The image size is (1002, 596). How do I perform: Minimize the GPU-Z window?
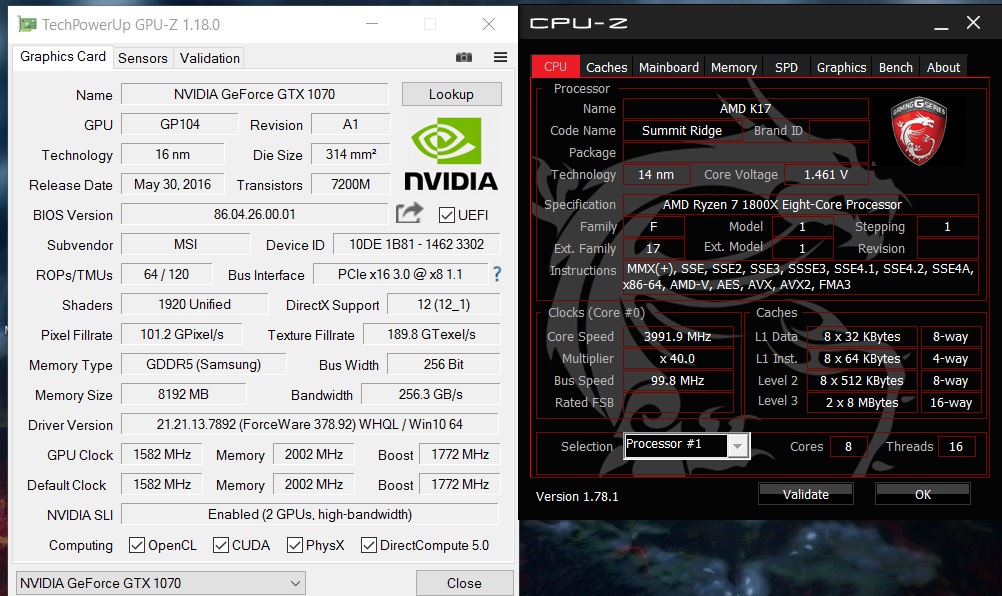(372, 24)
